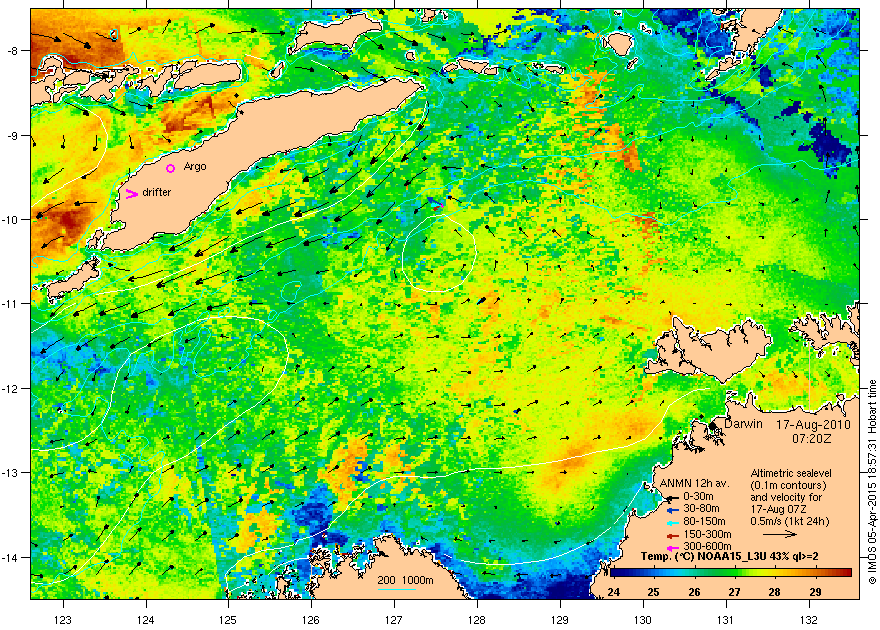The image size is (880, 630).
Task: Click the latitude axis label '-13'
Action: [x=12, y=472]
